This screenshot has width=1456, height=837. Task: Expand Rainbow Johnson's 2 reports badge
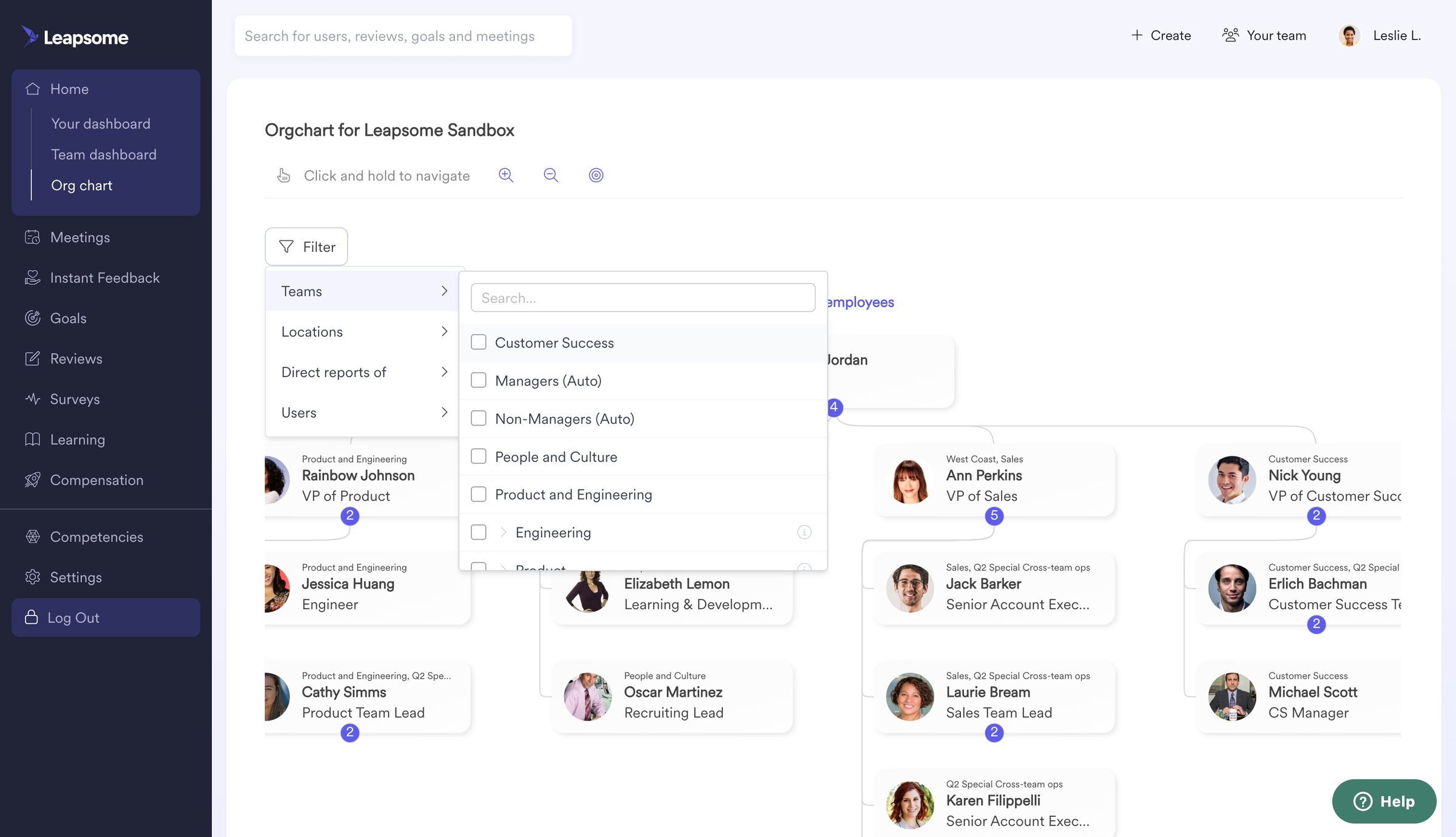pos(350,516)
